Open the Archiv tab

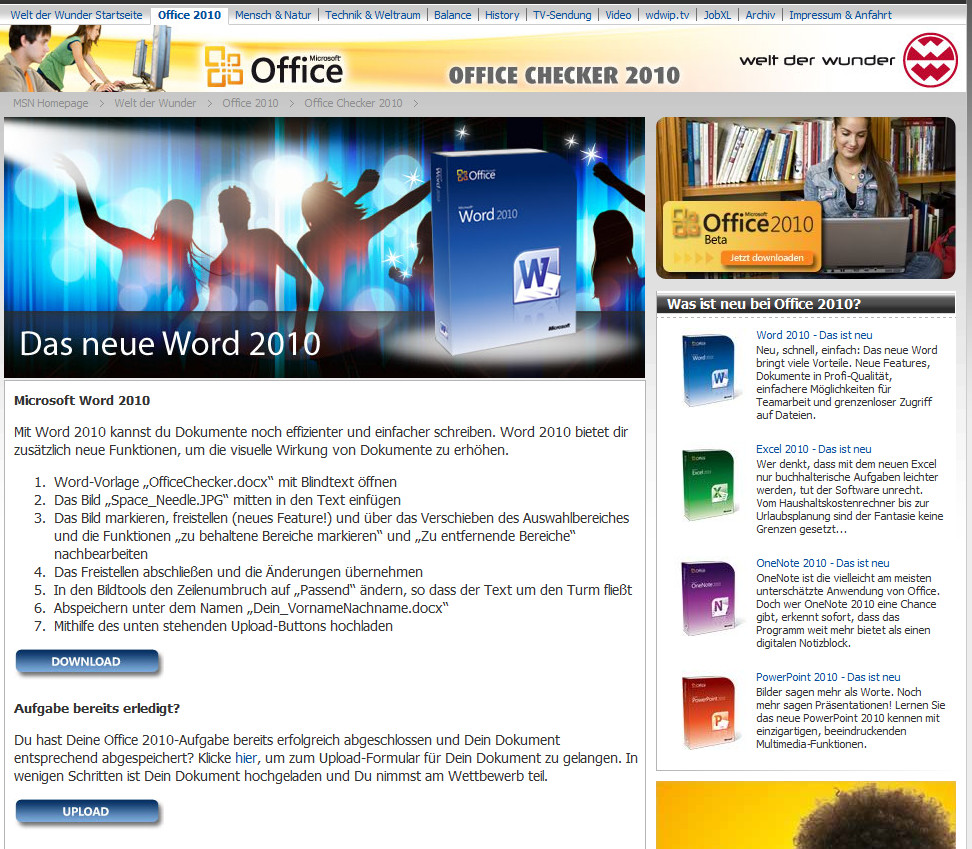pyautogui.click(x=760, y=15)
